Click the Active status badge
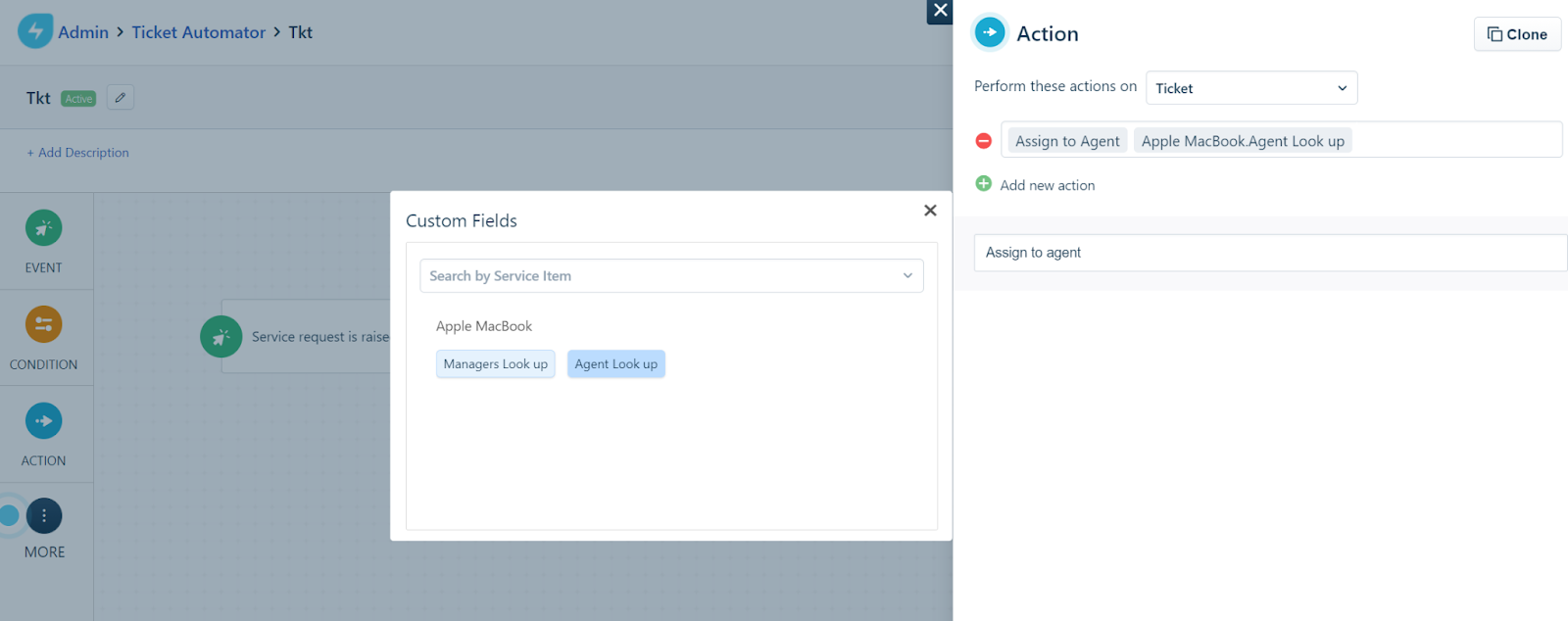Screen dimensions: 1568x621 78,99
